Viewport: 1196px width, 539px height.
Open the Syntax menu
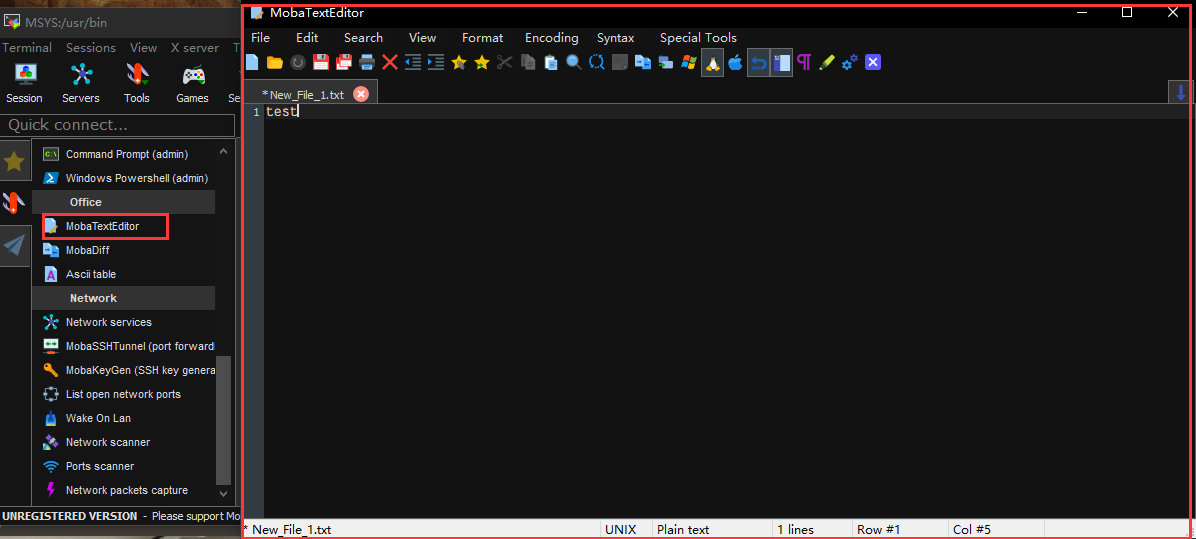pos(616,37)
